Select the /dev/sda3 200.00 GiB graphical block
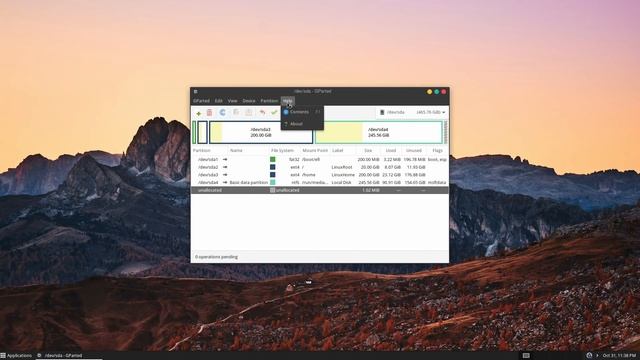640x360 pixels. (261, 132)
